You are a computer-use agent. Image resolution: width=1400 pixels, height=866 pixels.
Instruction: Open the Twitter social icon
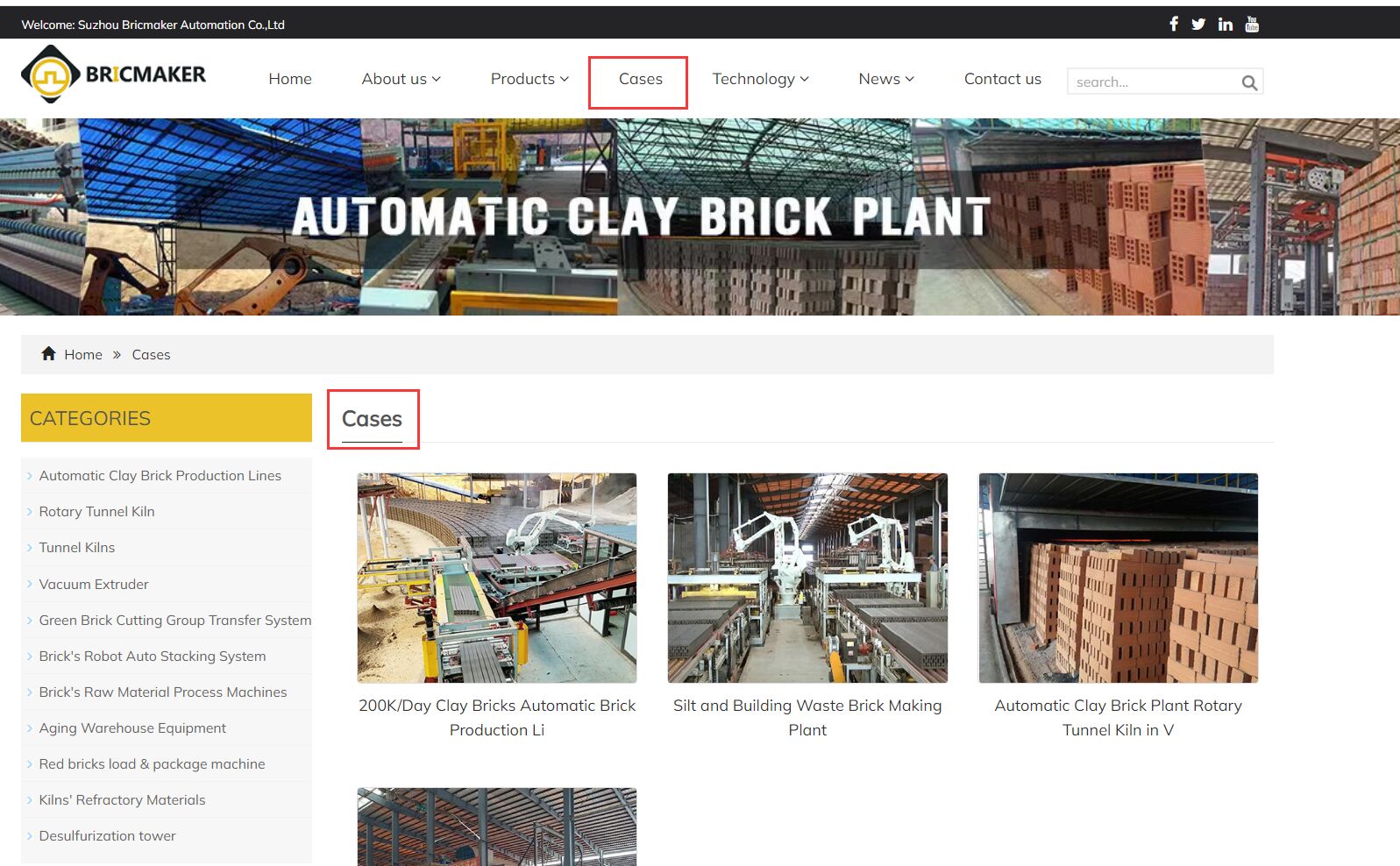click(1198, 25)
